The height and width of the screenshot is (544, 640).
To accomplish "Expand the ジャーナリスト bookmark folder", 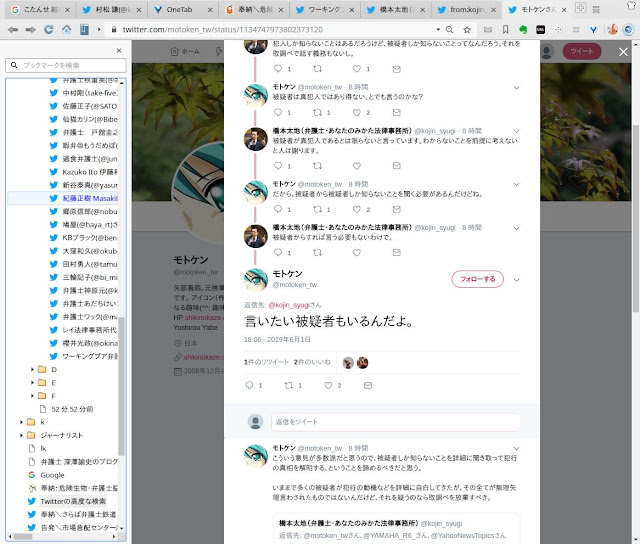I will pos(21,435).
